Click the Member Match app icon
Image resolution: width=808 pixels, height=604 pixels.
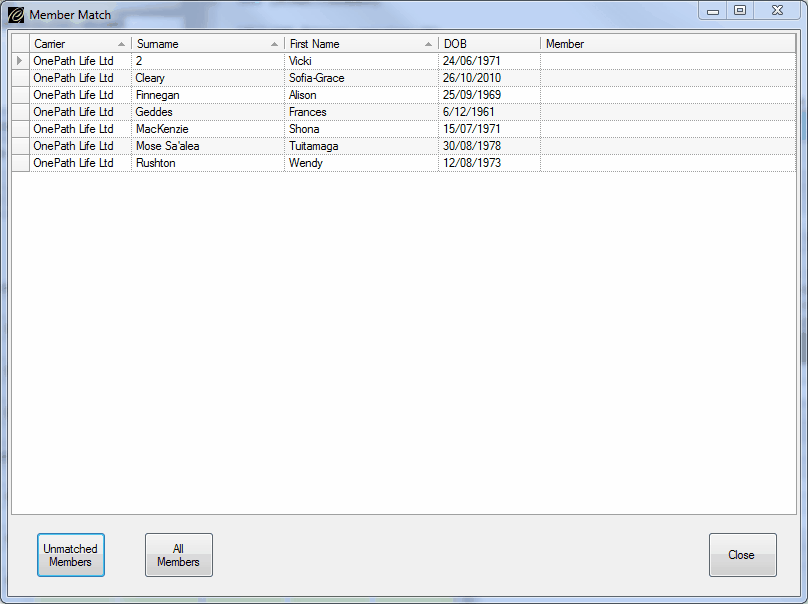pyautogui.click(x=15, y=15)
